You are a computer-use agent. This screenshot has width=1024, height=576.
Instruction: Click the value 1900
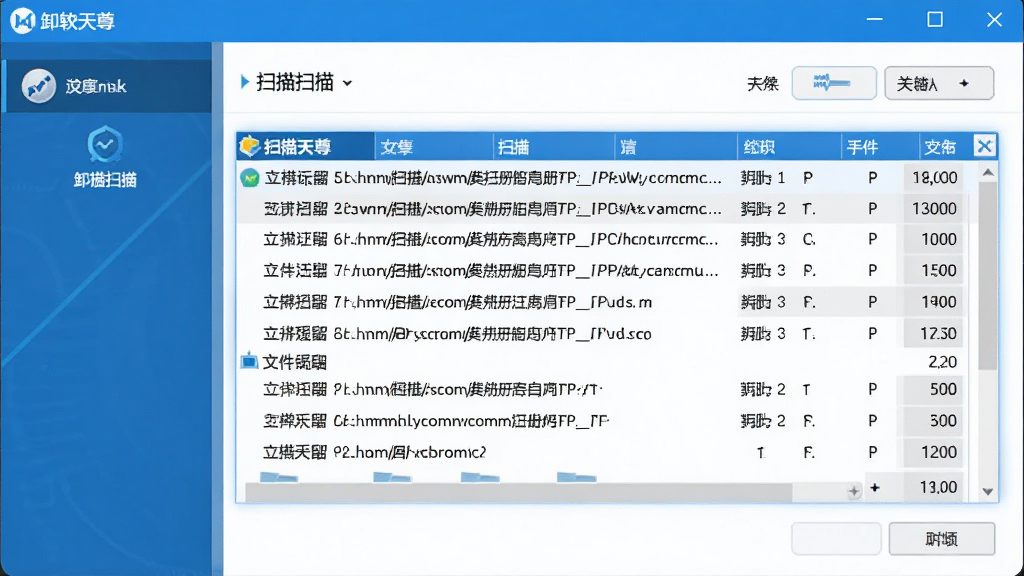(x=938, y=302)
